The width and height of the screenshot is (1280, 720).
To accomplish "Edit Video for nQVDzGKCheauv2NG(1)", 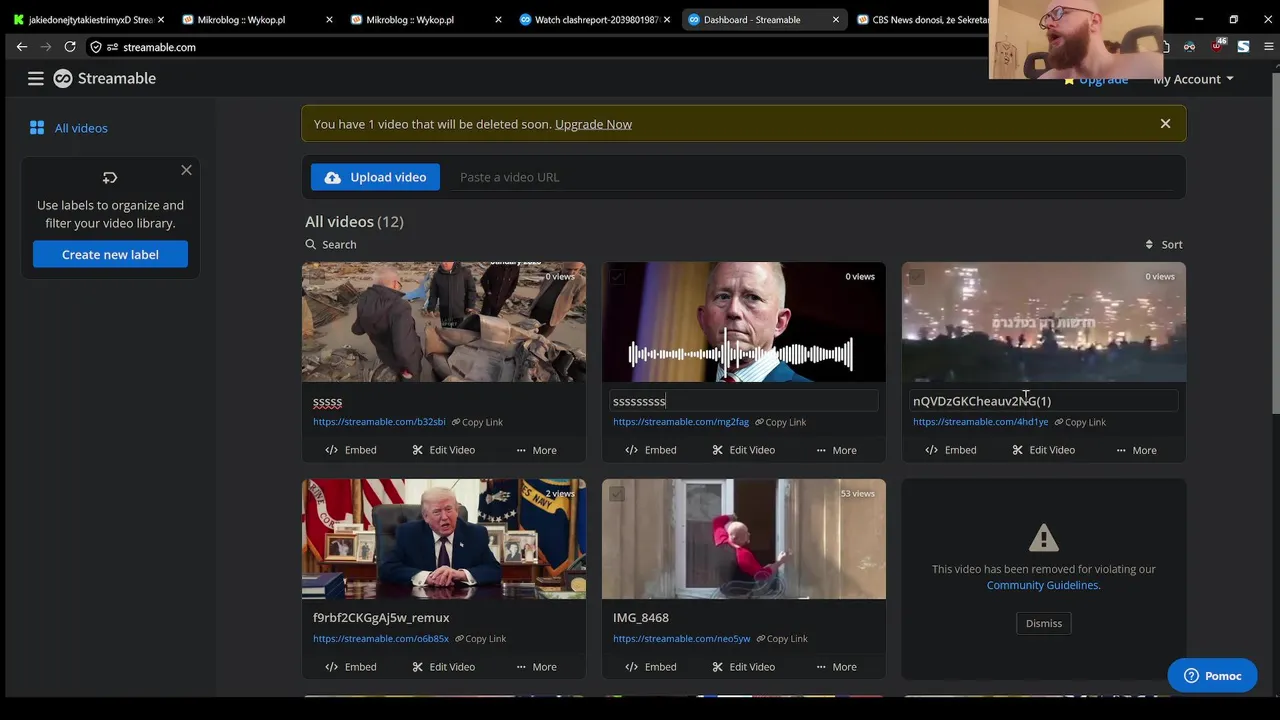I will tap(1044, 450).
